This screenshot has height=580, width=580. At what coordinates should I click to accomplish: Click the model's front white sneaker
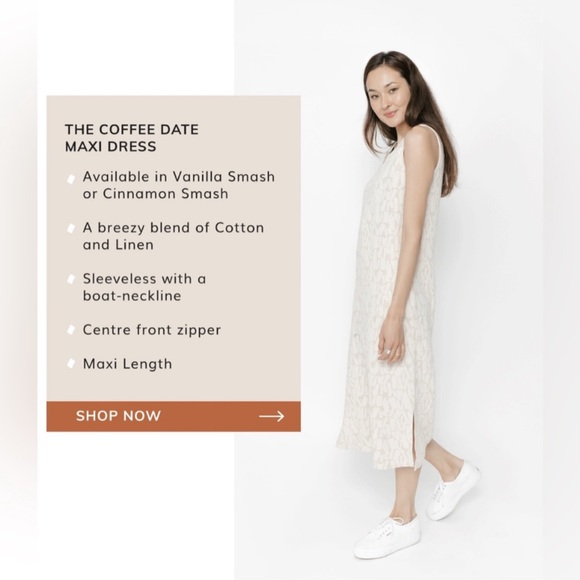point(387,536)
